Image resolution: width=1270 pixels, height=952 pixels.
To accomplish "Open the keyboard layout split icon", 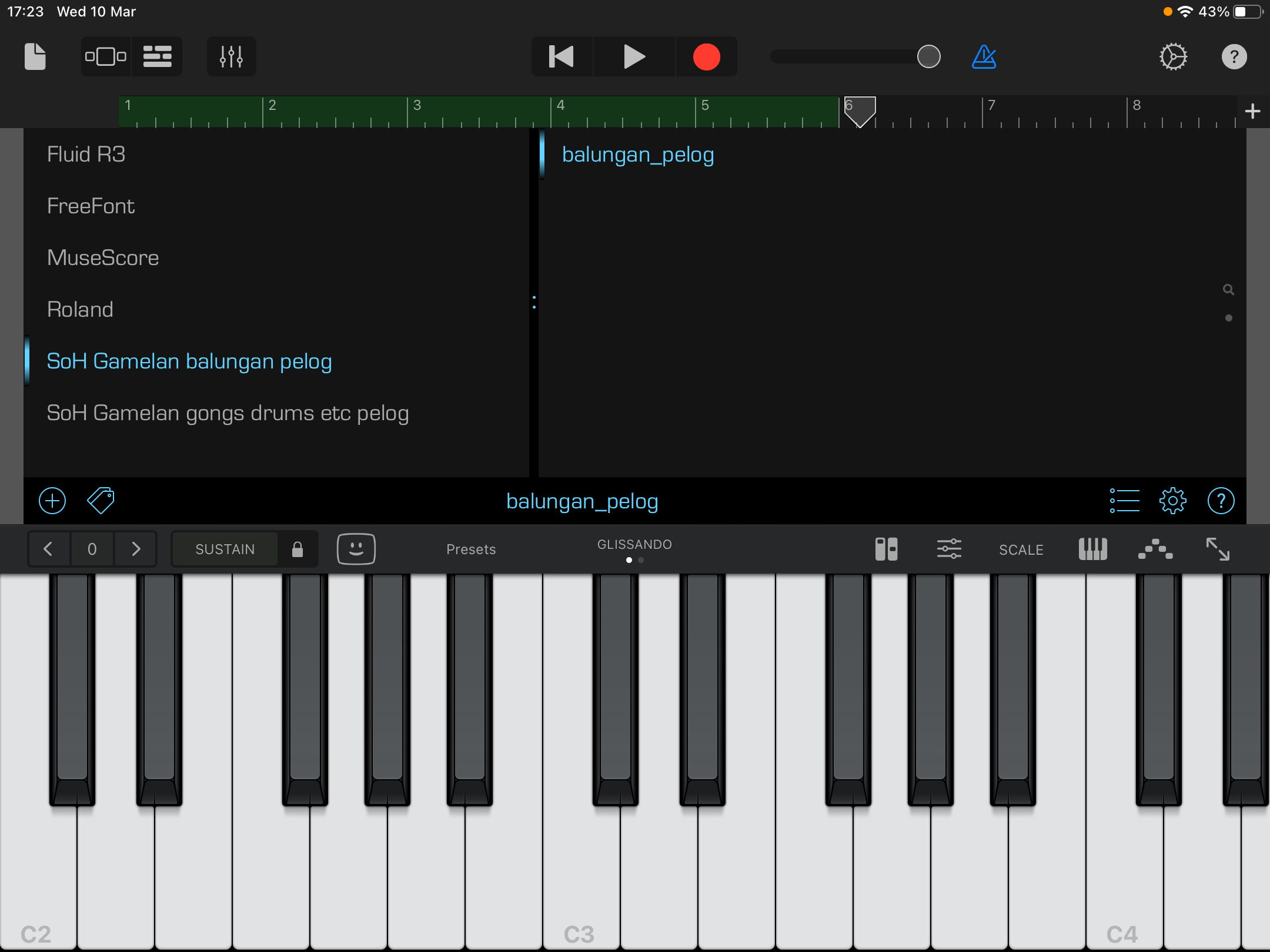I will [886, 549].
